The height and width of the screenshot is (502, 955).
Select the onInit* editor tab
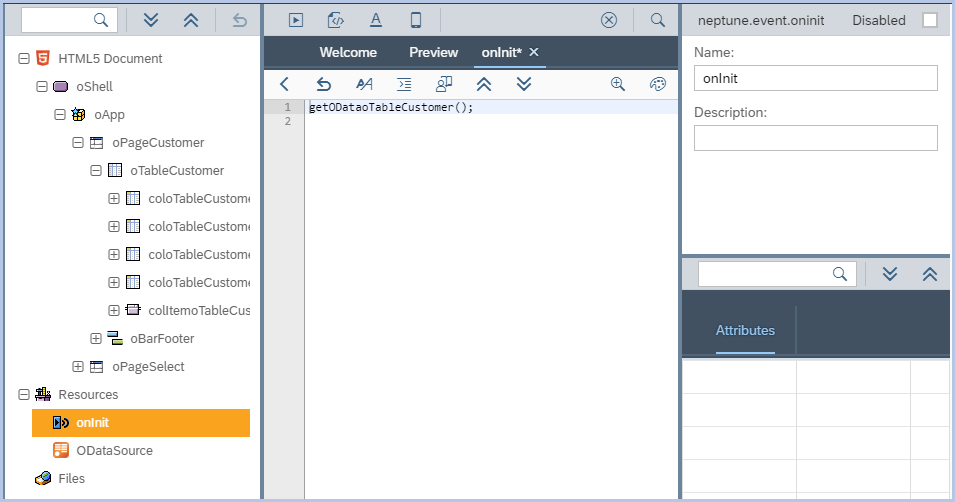(501, 52)
